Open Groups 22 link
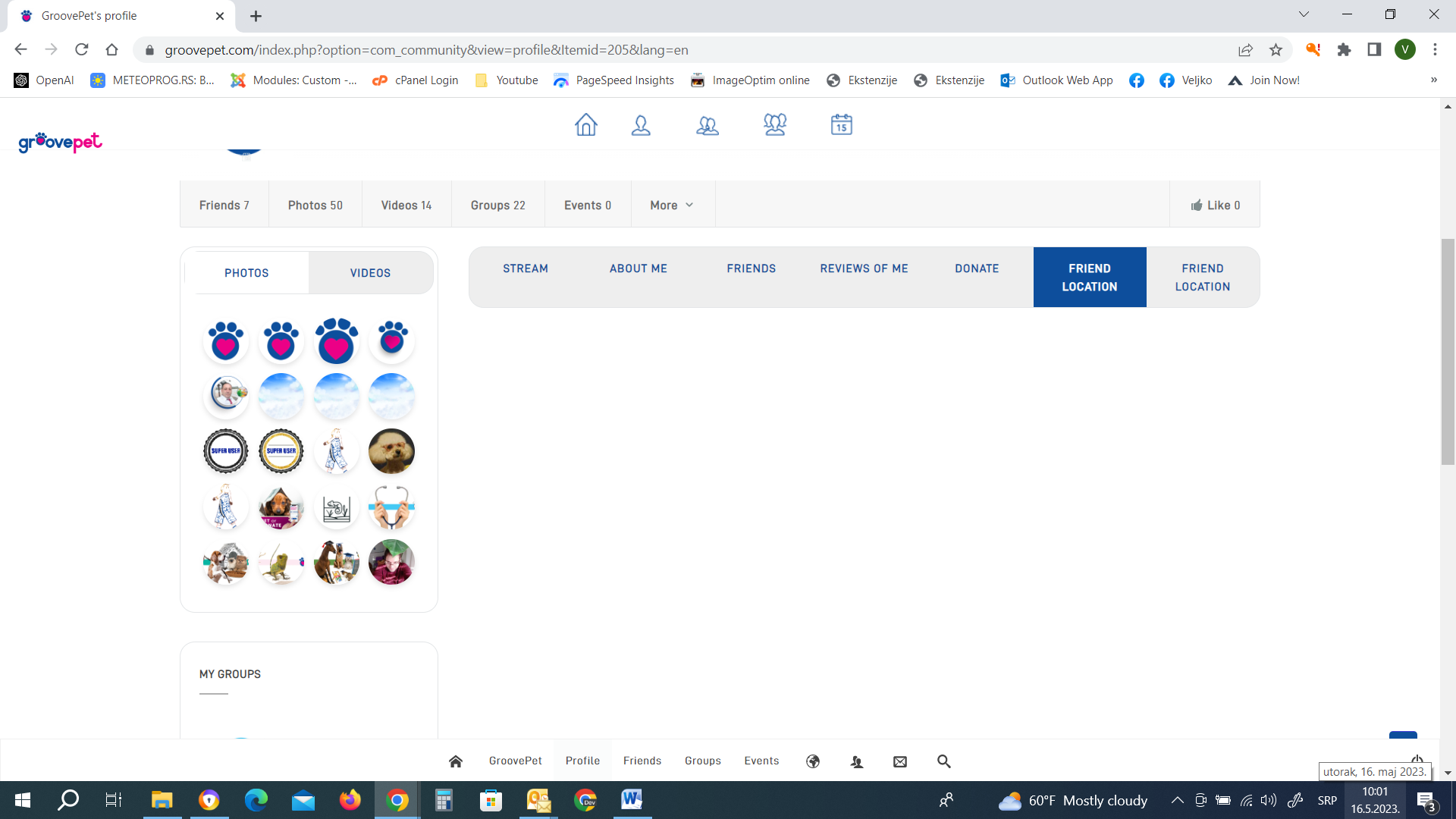This screenshot has width=1456, height=819. 497,206
